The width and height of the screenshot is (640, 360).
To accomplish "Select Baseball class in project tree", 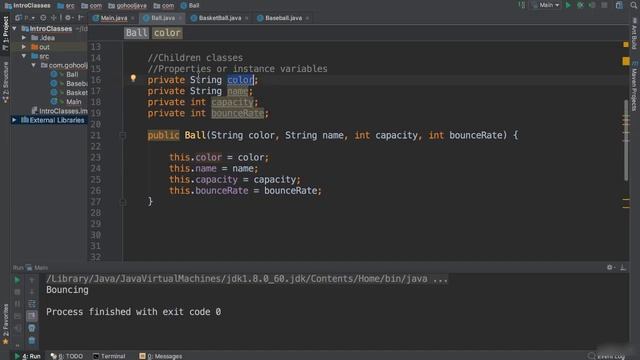I will [x=69, y=83].
